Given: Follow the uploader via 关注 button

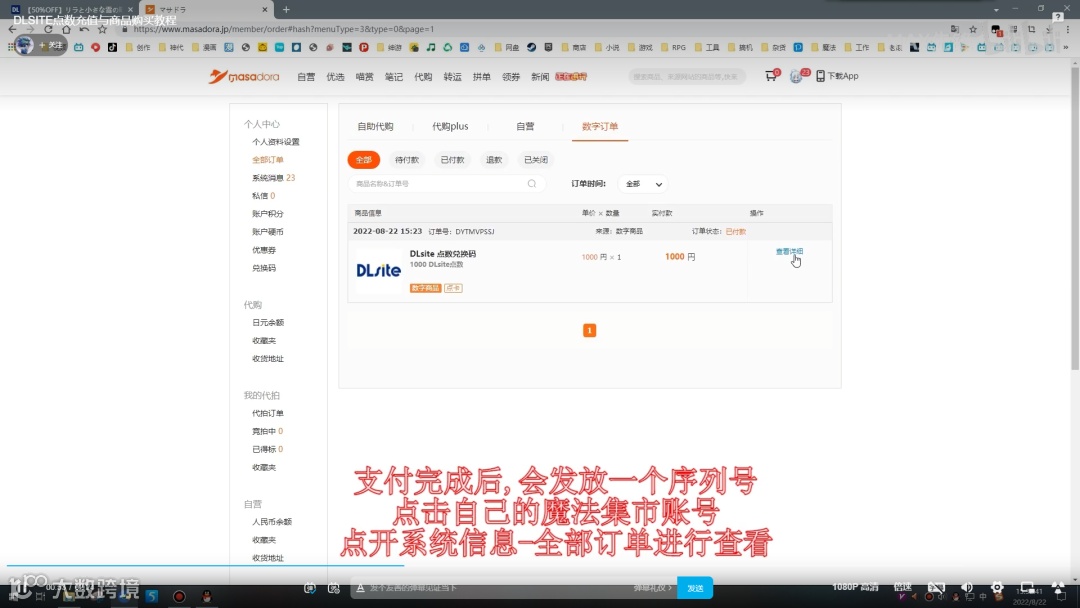Looking at the screenshot, I should click(51, 45).
